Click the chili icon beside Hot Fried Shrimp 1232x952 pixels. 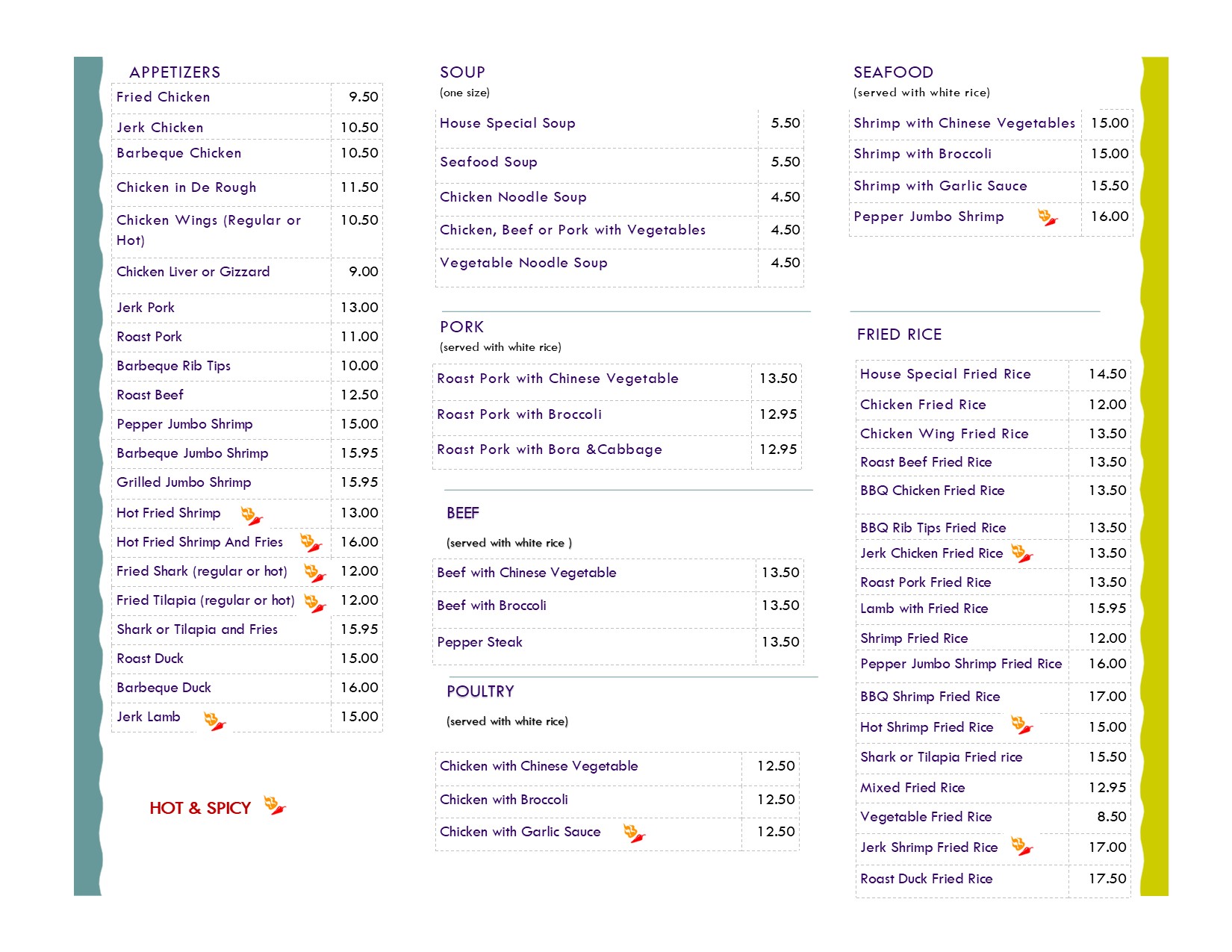pos(251,515)
